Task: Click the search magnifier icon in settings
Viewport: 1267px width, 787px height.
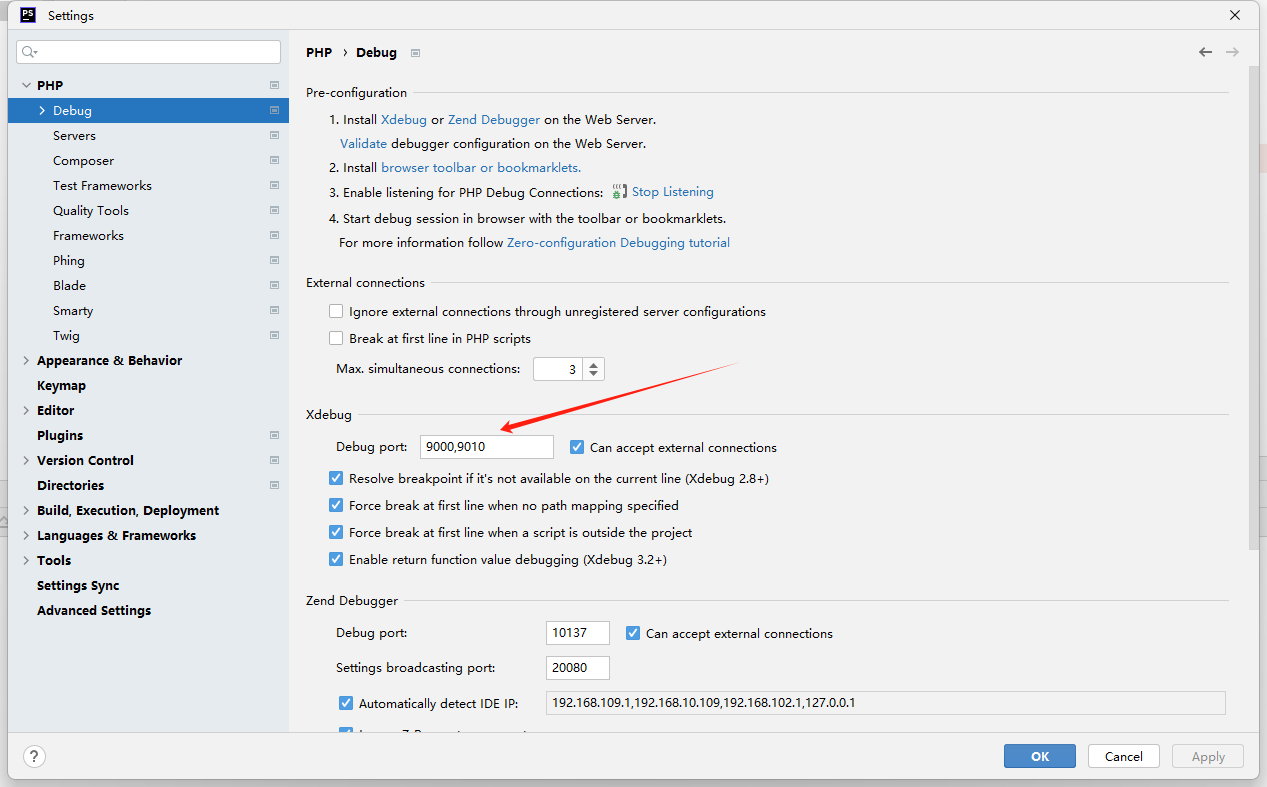Action: (29, 52)
